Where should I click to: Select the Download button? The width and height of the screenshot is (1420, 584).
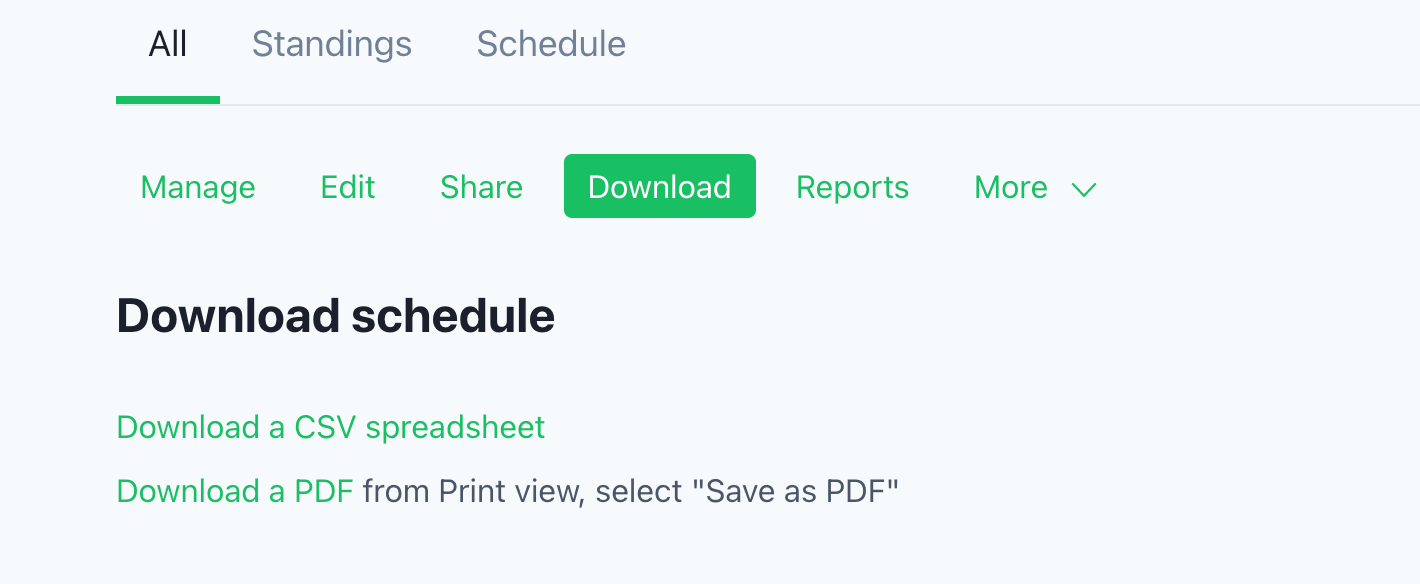coord(659,186)
